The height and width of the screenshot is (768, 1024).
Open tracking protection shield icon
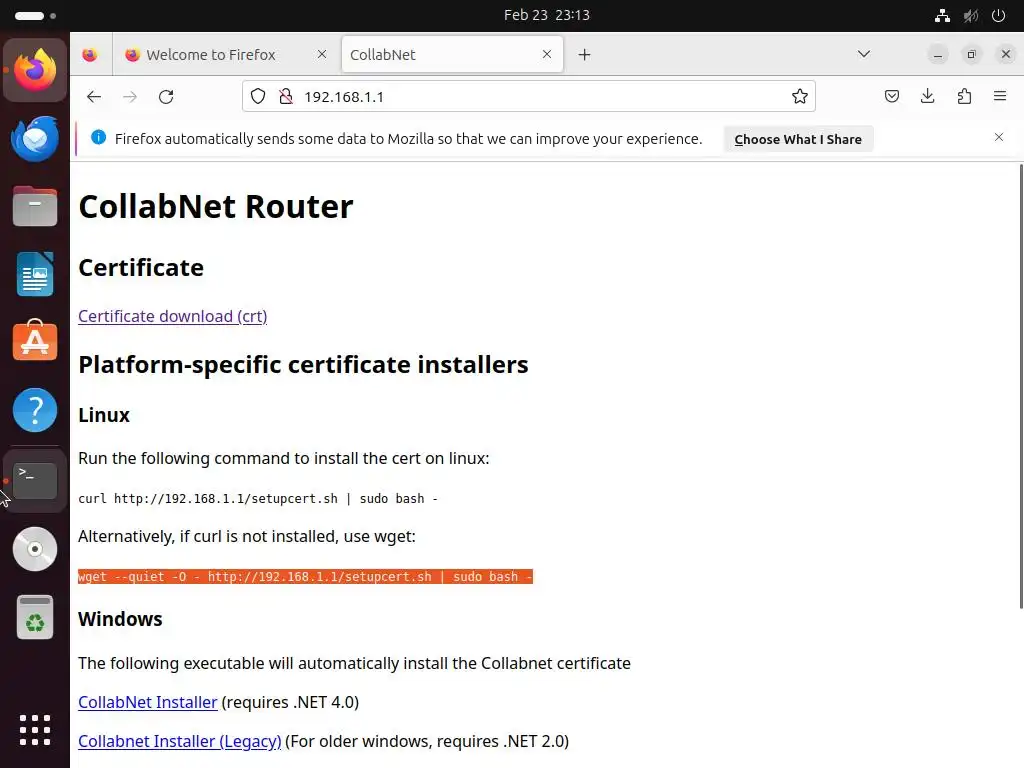click(258, 97)
